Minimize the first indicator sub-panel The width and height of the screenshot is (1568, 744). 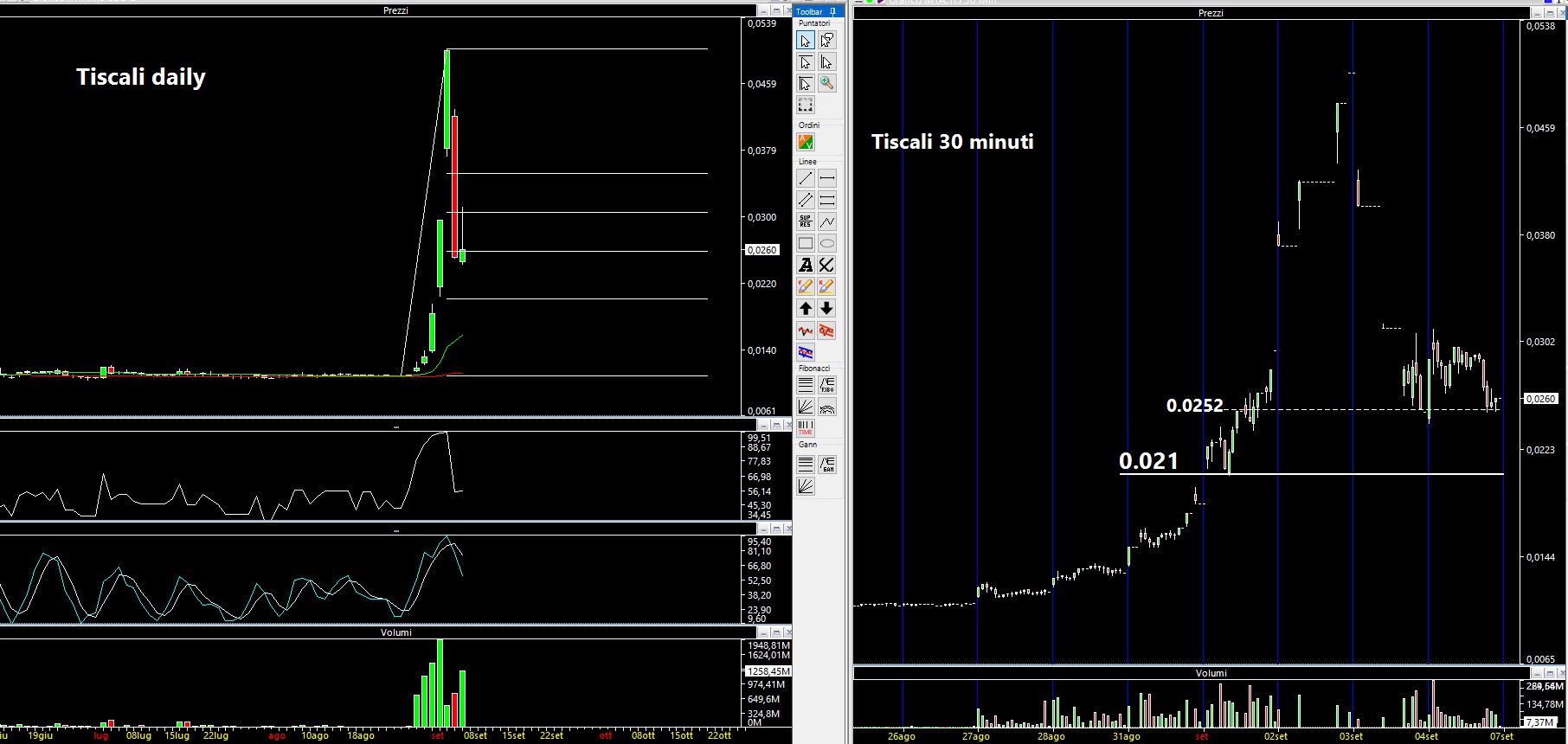[x=764, y=425]
